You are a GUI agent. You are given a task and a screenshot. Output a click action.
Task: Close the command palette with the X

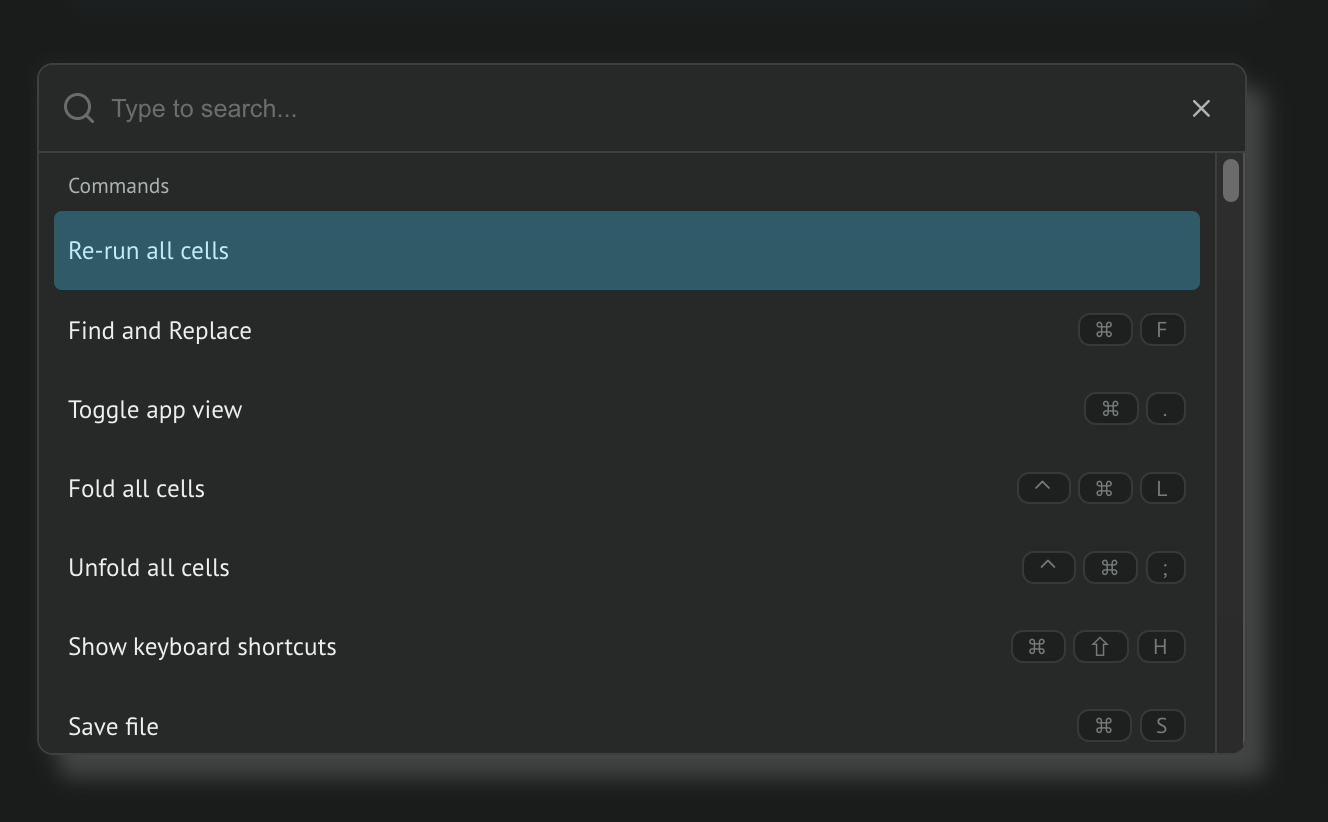pos(1201,108)
